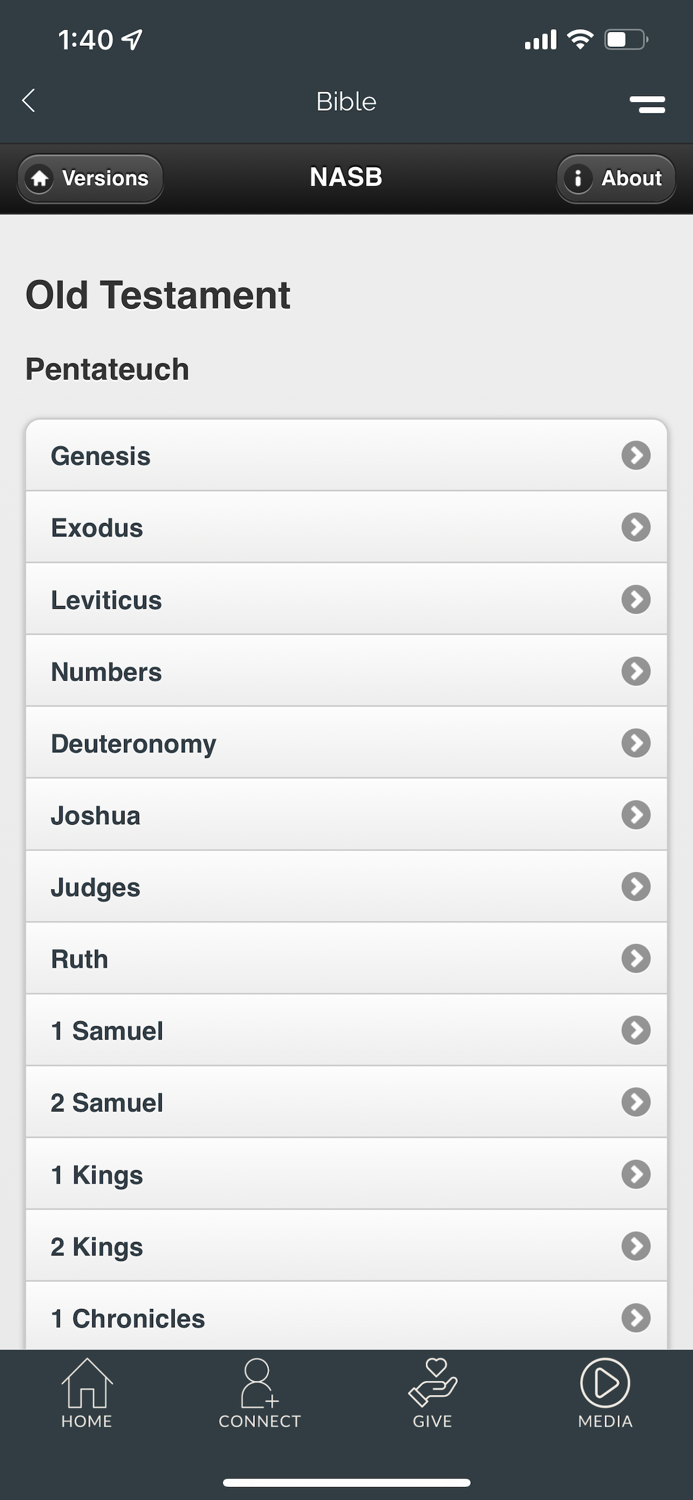Screen dimensions: 693x1500
Task: Open the Numbers book
Action: point(346,671)
